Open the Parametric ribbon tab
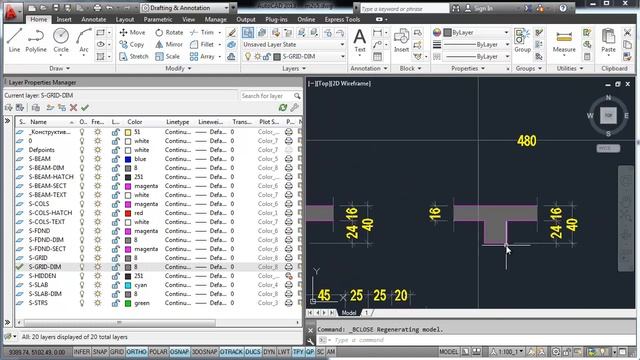The height and width of the screenshot is (360, 640). pos(158,19)
